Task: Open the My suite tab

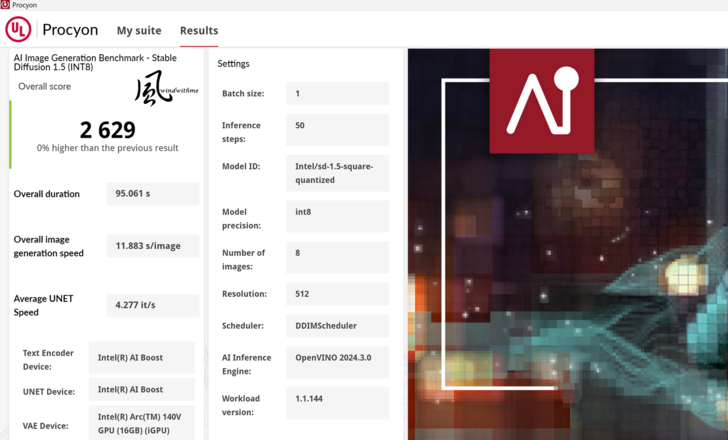Action: 139,31
